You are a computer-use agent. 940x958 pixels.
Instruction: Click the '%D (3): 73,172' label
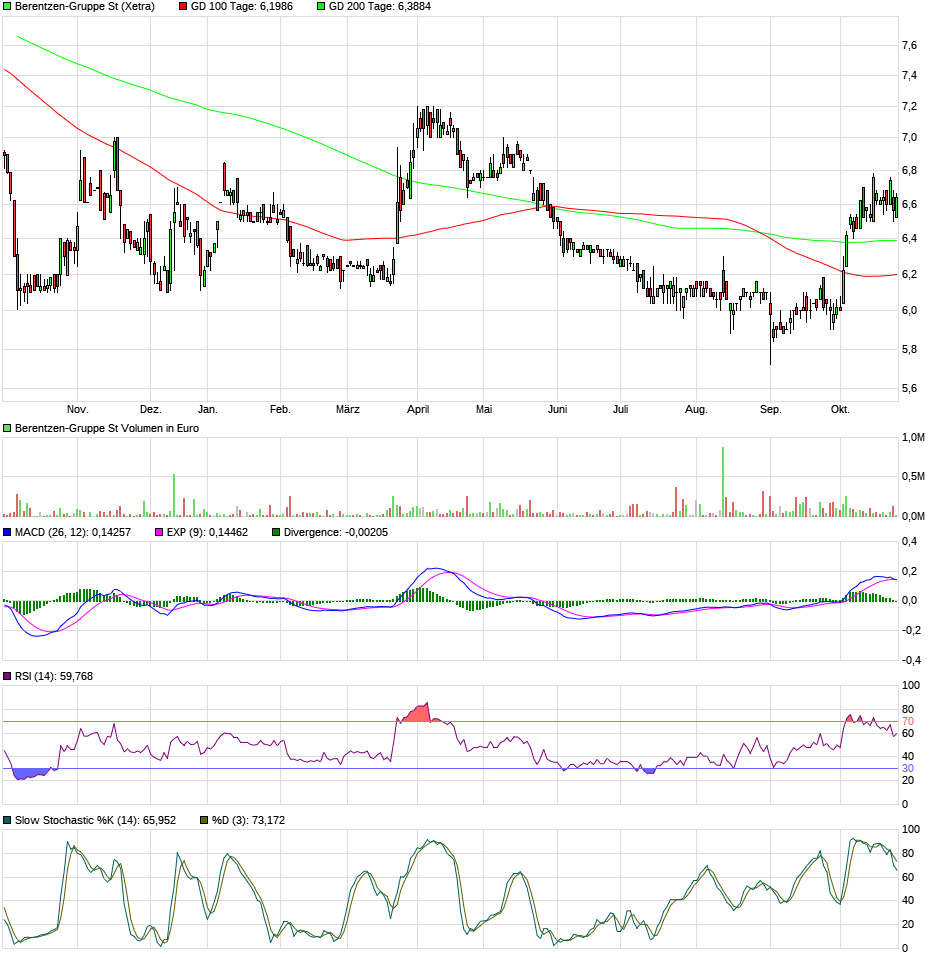(249, 821)
